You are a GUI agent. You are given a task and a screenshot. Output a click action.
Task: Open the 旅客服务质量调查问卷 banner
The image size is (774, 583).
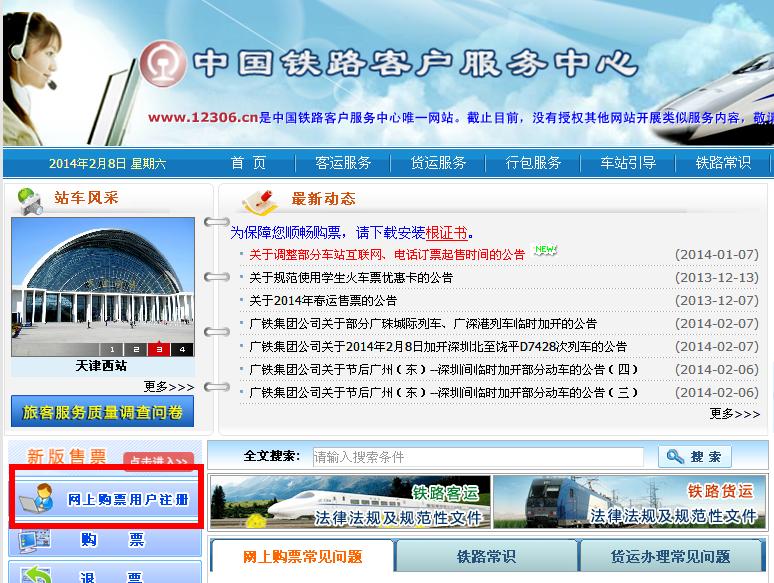[x=102, y=411]
